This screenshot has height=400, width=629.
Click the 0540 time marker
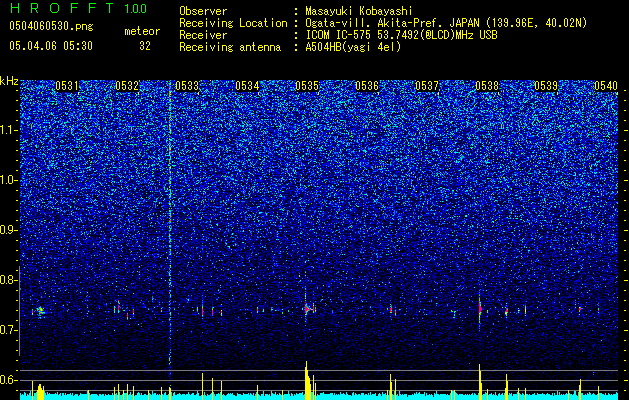tap(606, 86)
